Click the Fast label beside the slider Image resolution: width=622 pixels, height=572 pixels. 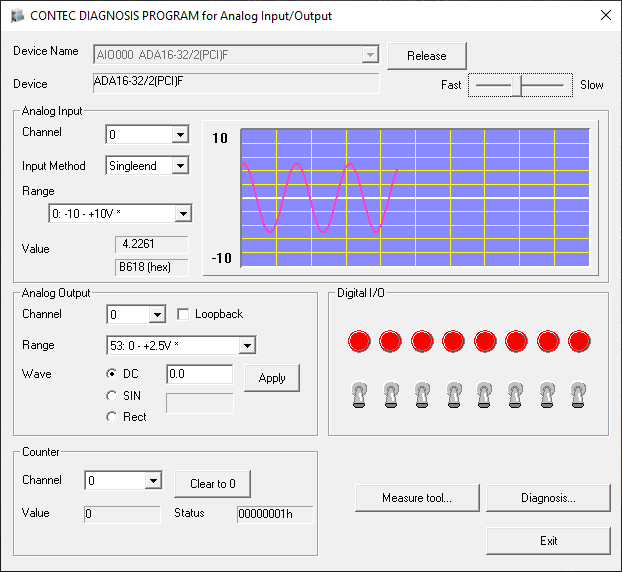click(x=451, y=85)
